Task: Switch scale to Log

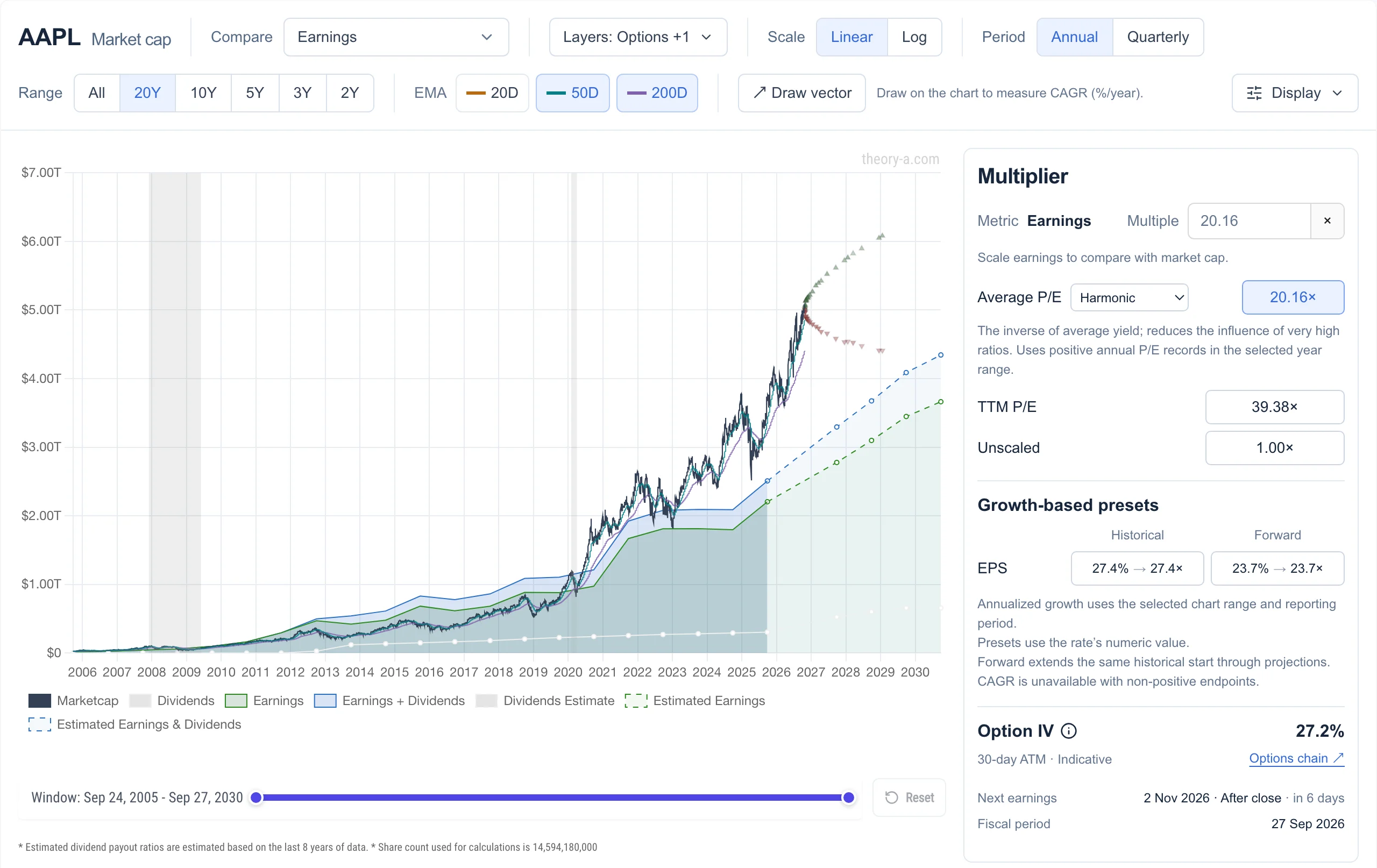Action: (914, 37)
